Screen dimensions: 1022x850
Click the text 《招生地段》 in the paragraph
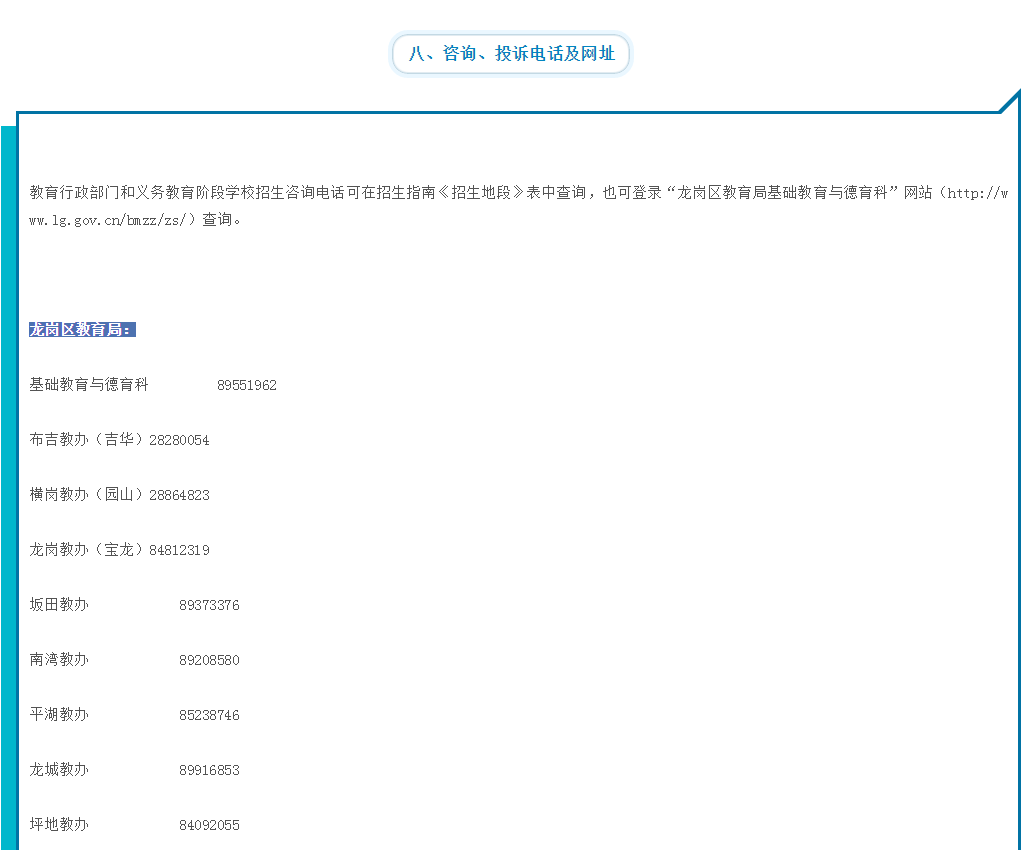[480, 192]
